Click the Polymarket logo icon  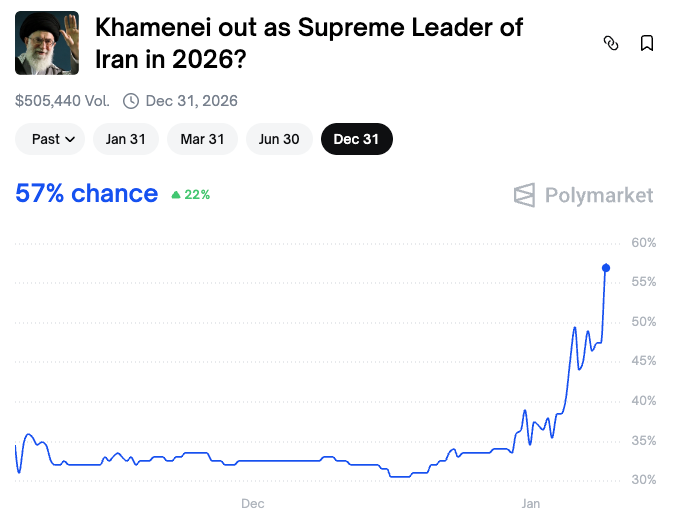pyautogui.click(x=525, y=195)
